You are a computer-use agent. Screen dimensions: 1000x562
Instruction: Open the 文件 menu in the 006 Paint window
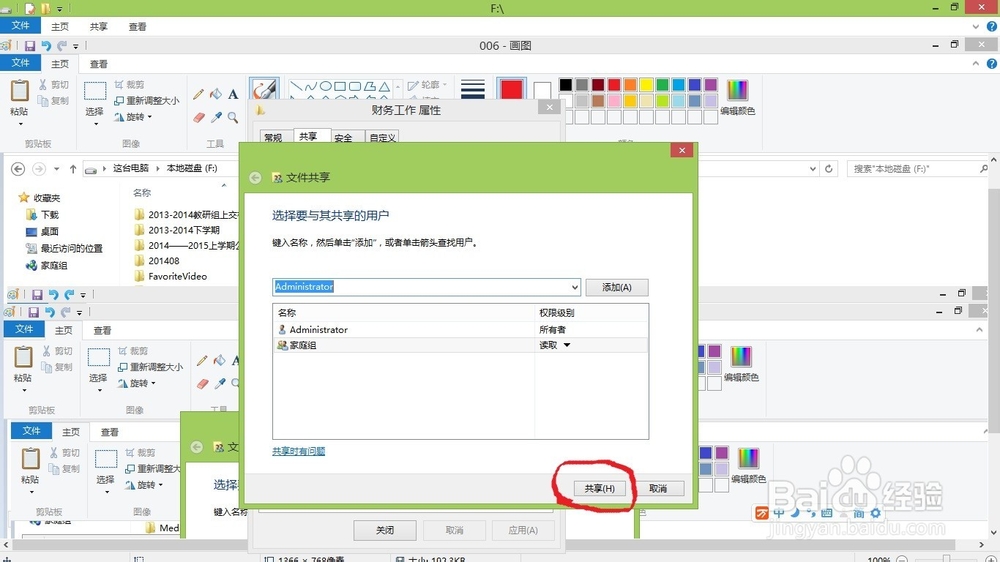(x=20, y=63)
